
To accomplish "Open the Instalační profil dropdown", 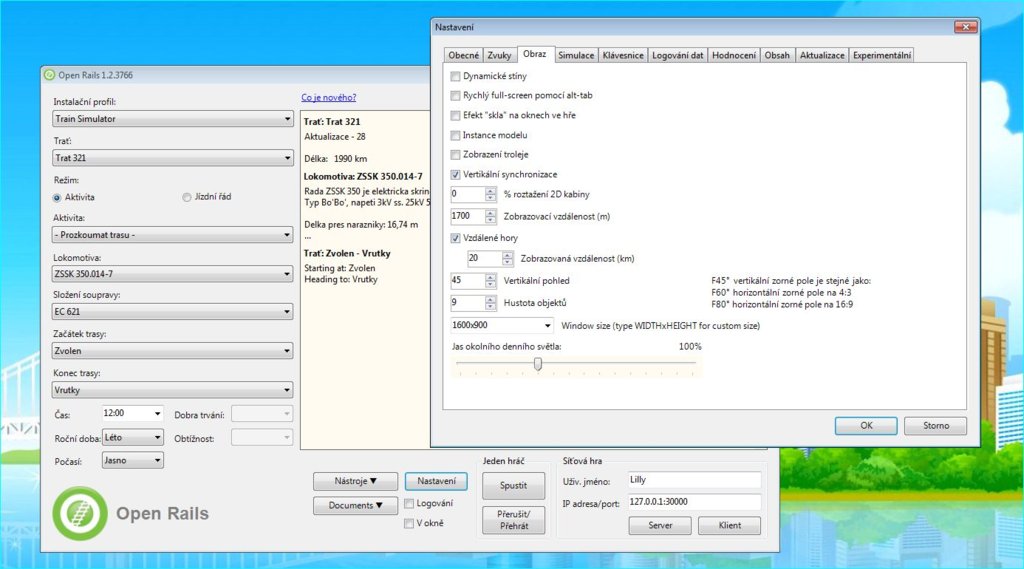I will point(172,119).
